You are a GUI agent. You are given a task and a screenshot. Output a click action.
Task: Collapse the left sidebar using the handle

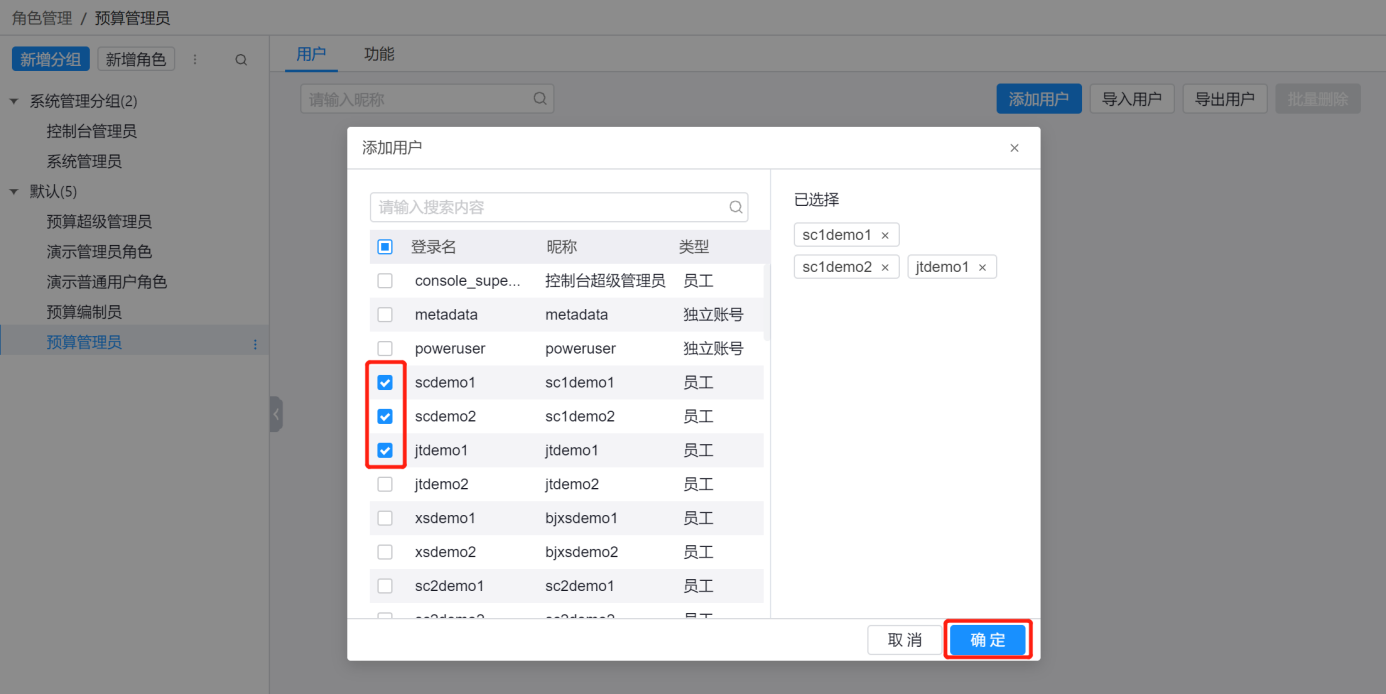tap(276, 414)
